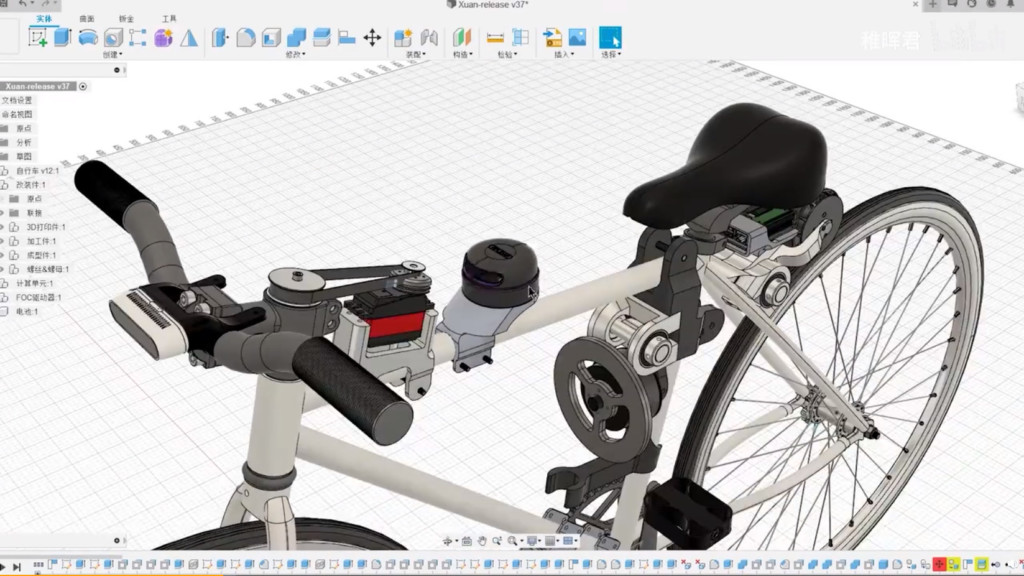Switch to the 钣金 tab
This screenshot has height=576, width=1024.
(x=127, y=19)
